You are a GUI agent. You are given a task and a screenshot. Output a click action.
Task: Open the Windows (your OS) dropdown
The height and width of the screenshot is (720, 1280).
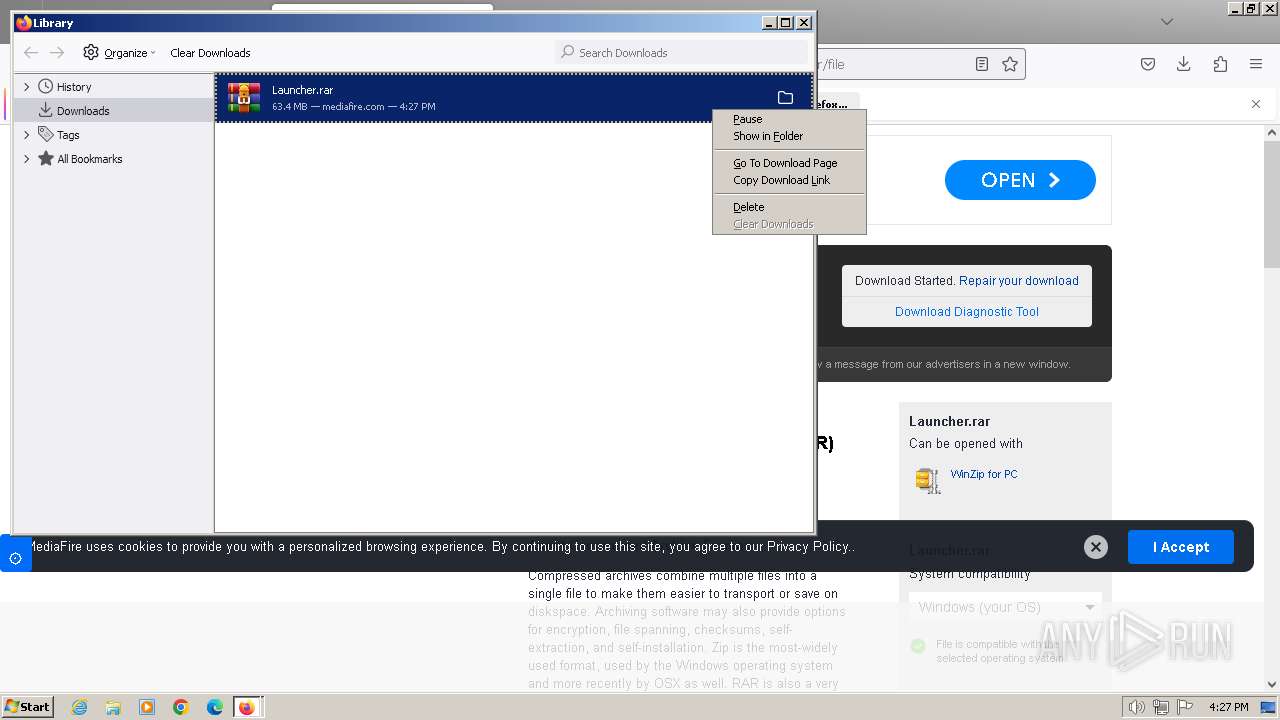(1005, 607)
